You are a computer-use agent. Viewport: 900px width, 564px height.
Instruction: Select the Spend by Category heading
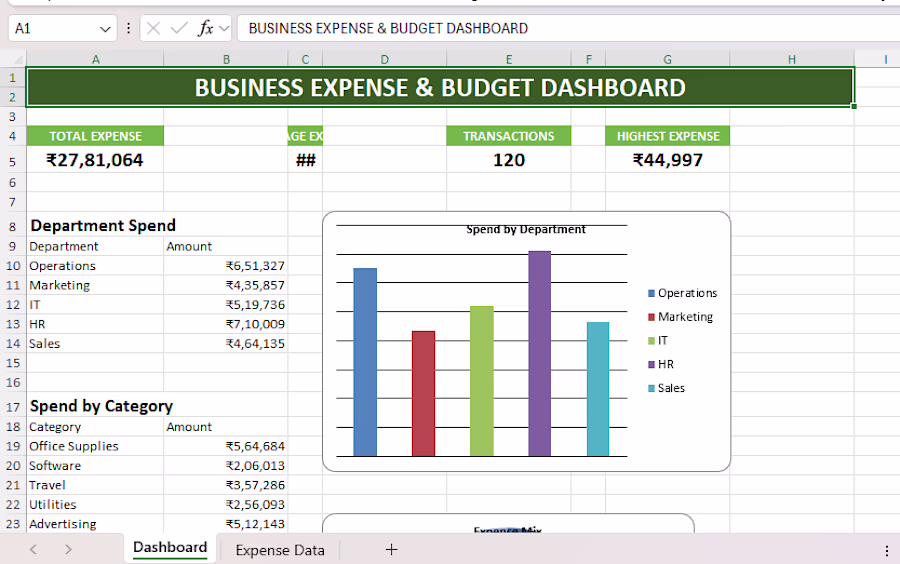(101, 406)
